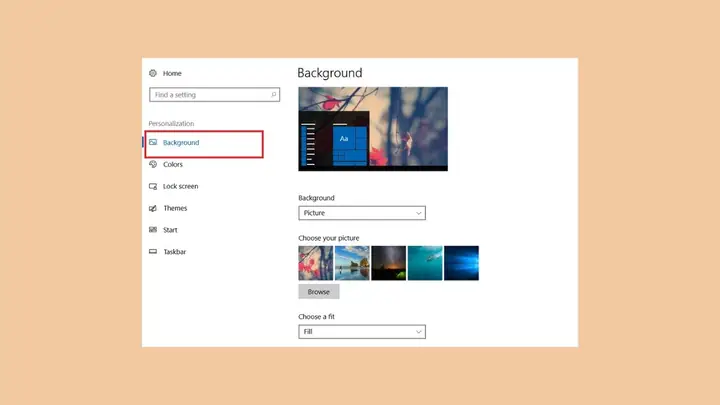Choose the red leaves wallpaper thumbnail
The image size is (720, 405).
point(315,263)
